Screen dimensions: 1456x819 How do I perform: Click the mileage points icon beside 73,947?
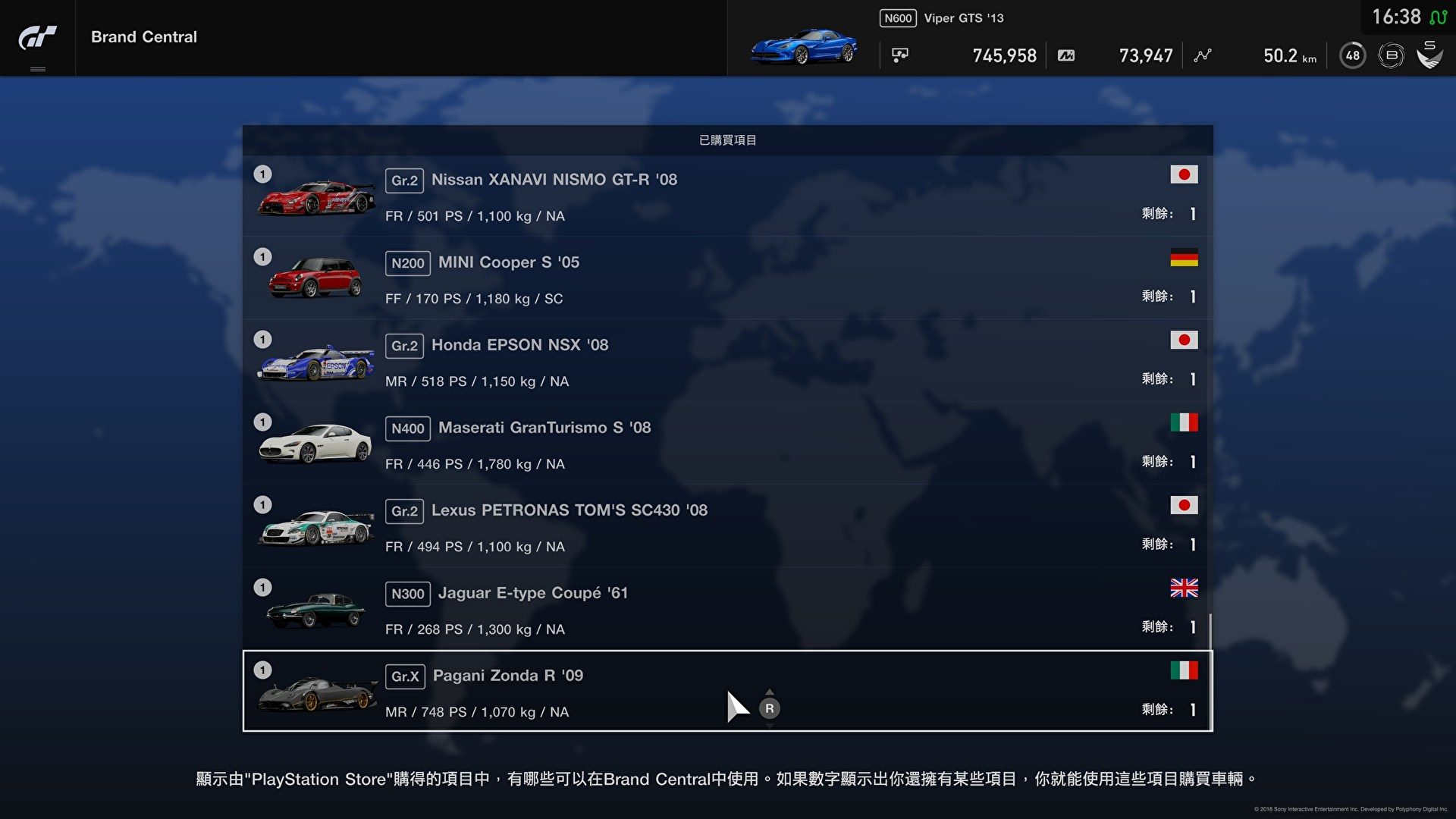pyautogui.click(x=1066, y=55)
